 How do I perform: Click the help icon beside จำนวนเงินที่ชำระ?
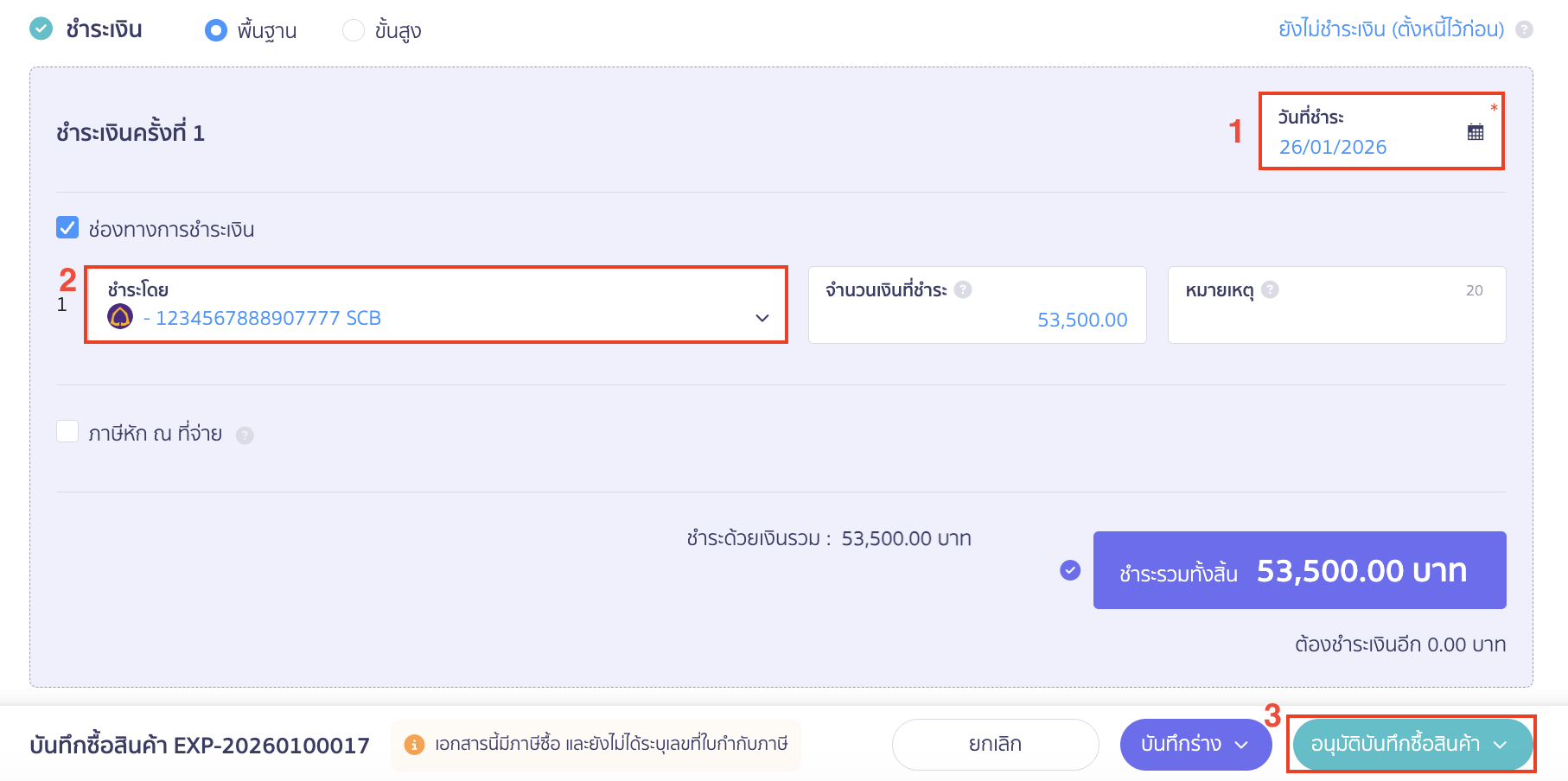tap(962, 290)
